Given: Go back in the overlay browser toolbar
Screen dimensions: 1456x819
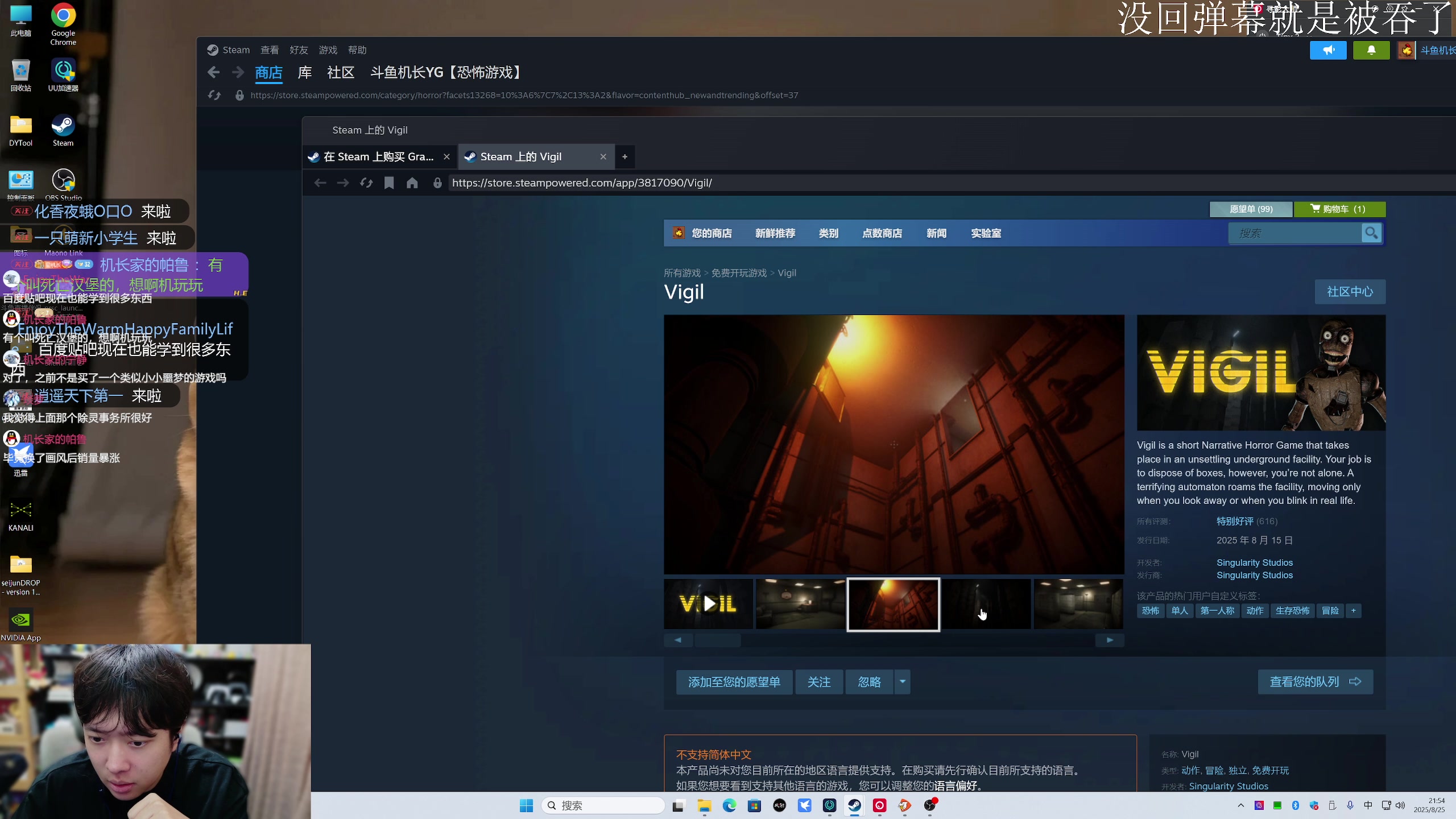Looking at the screenshot, I should [x=320, y=183].
